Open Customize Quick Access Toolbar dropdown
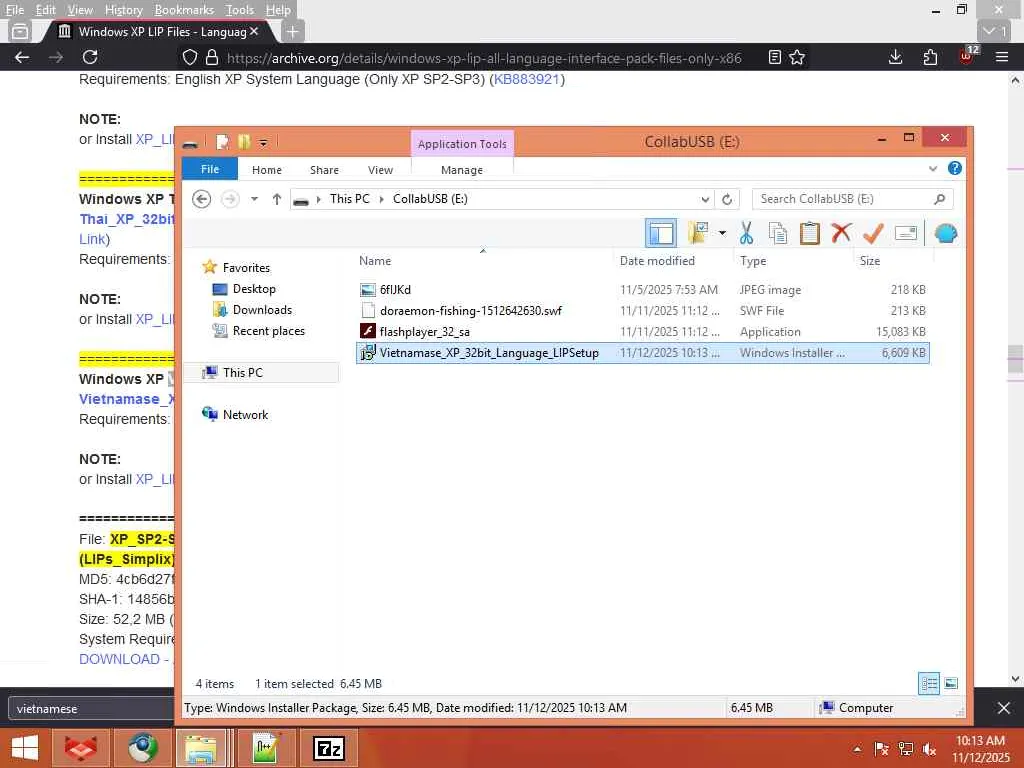This screenshot has height=768, width=1024. point(263,142)
